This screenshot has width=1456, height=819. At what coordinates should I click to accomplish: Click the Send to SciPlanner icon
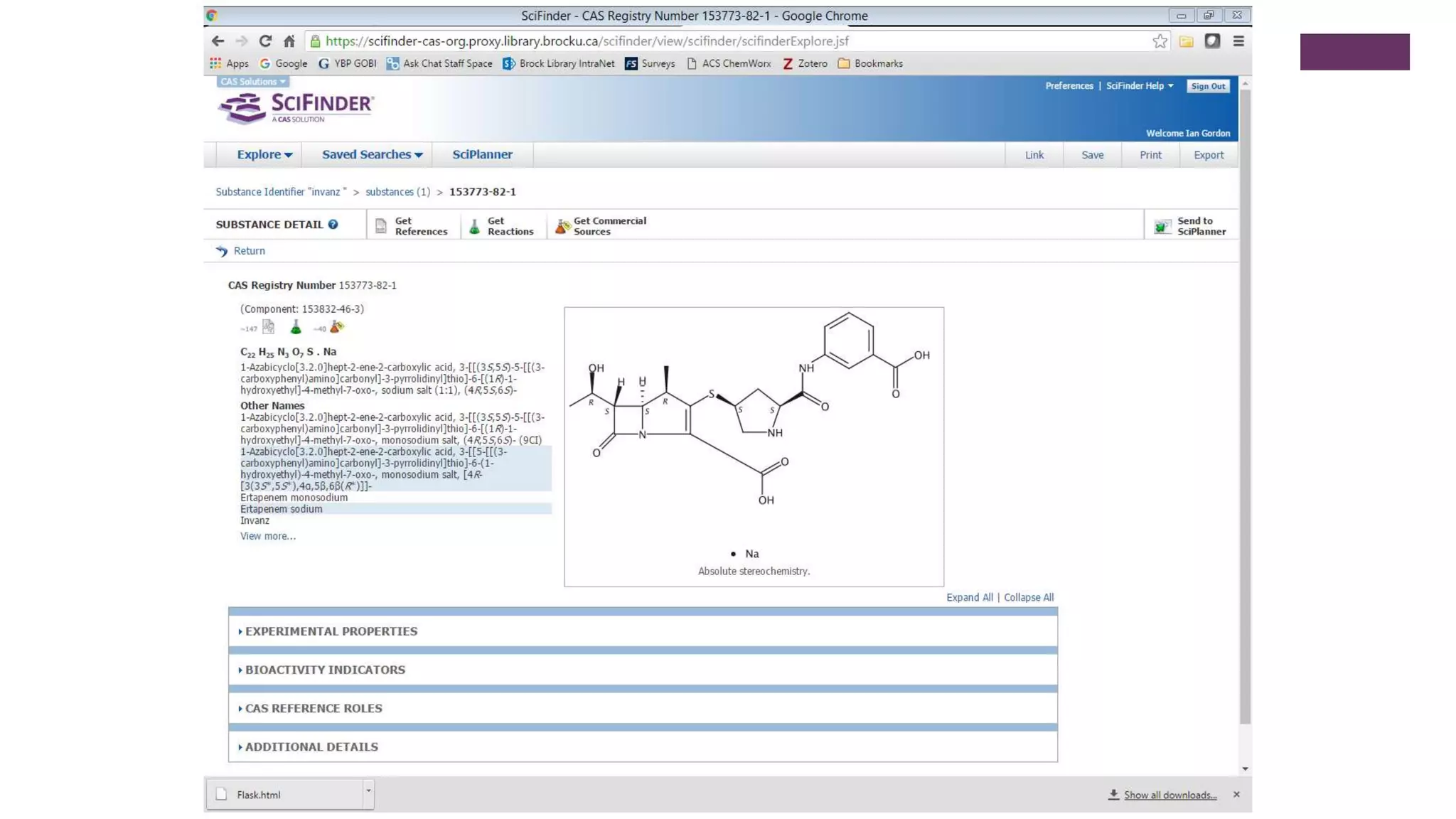[1162, 227]
